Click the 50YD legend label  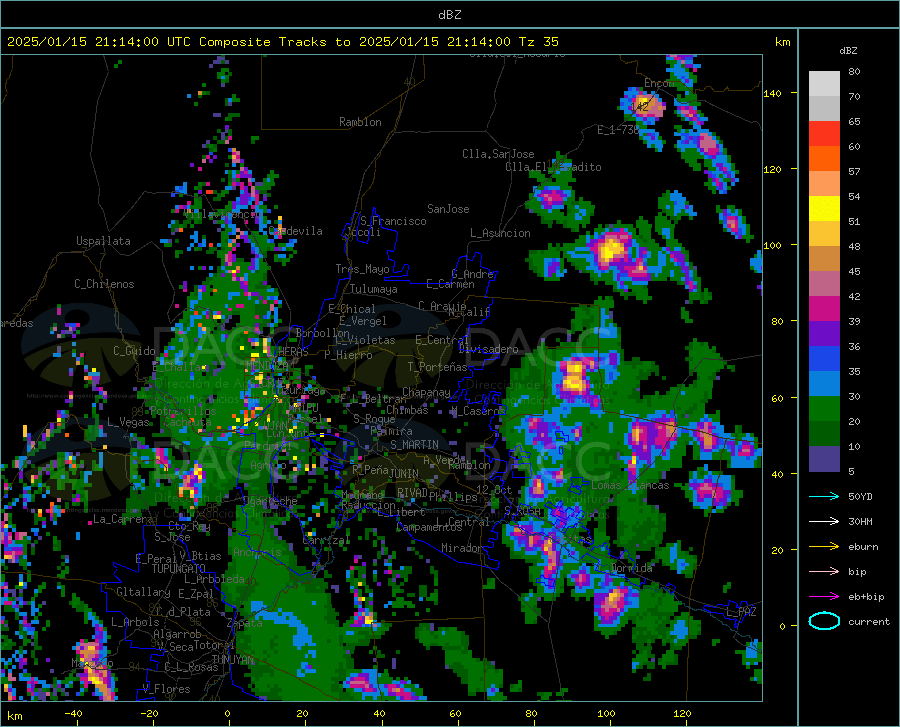860,496
